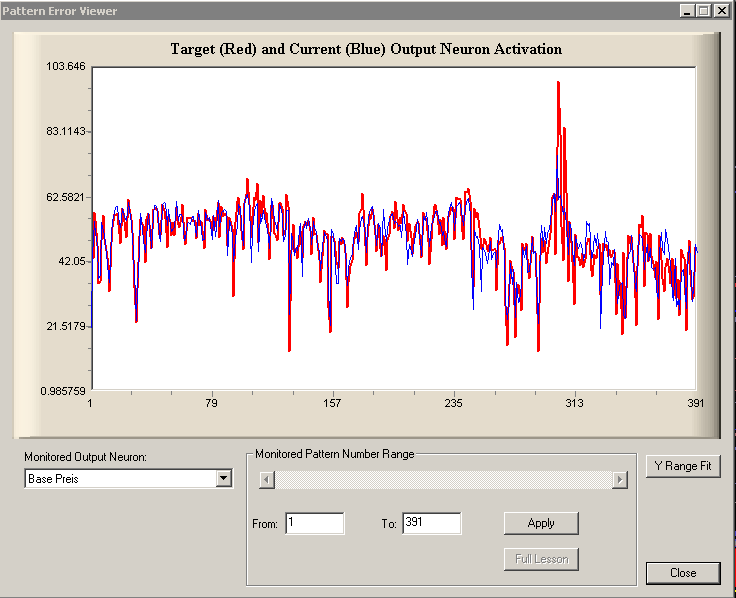Viewport: 736px width, 598px height.
Task: Click the Full Lesson button
Action: click(541, 559)
